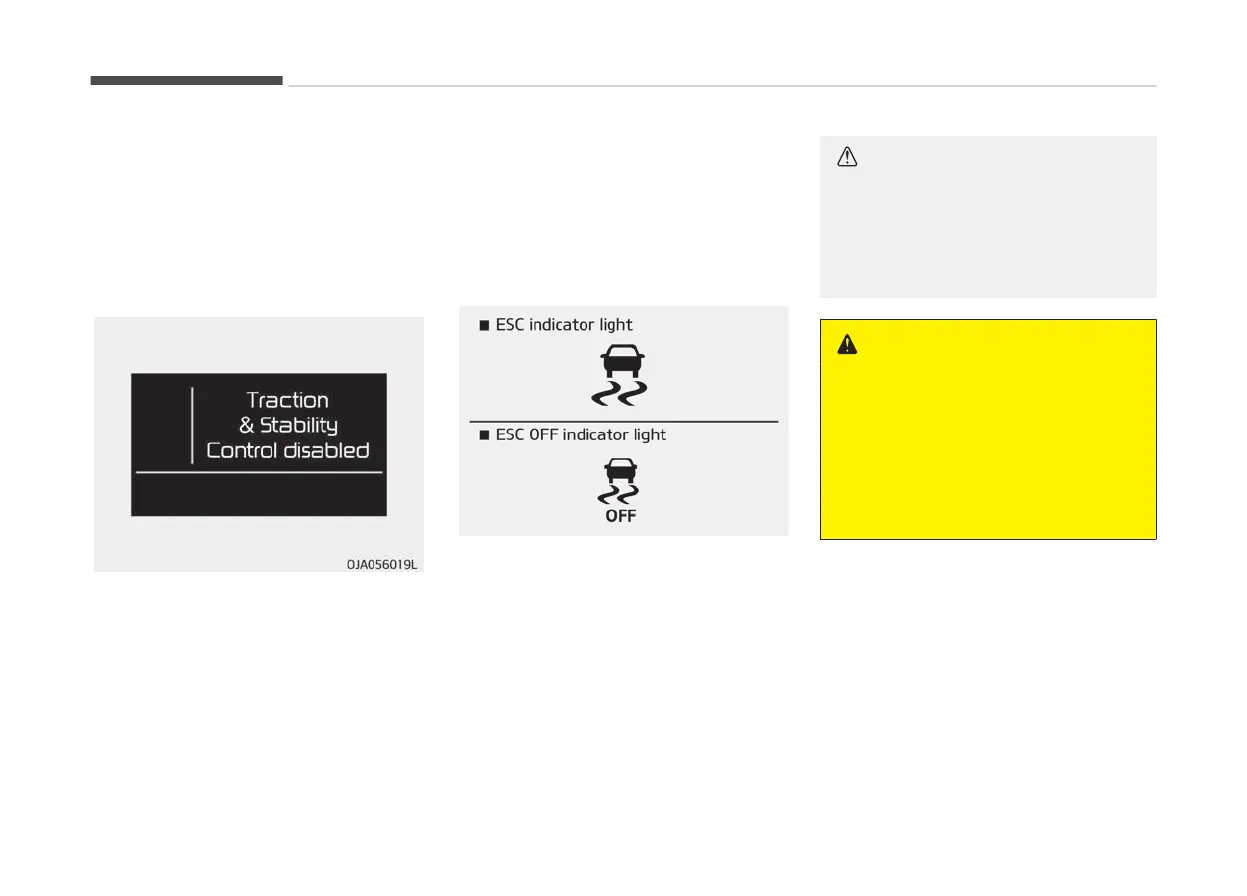Click the dark header bar at the top left

[x=187, y=80]
